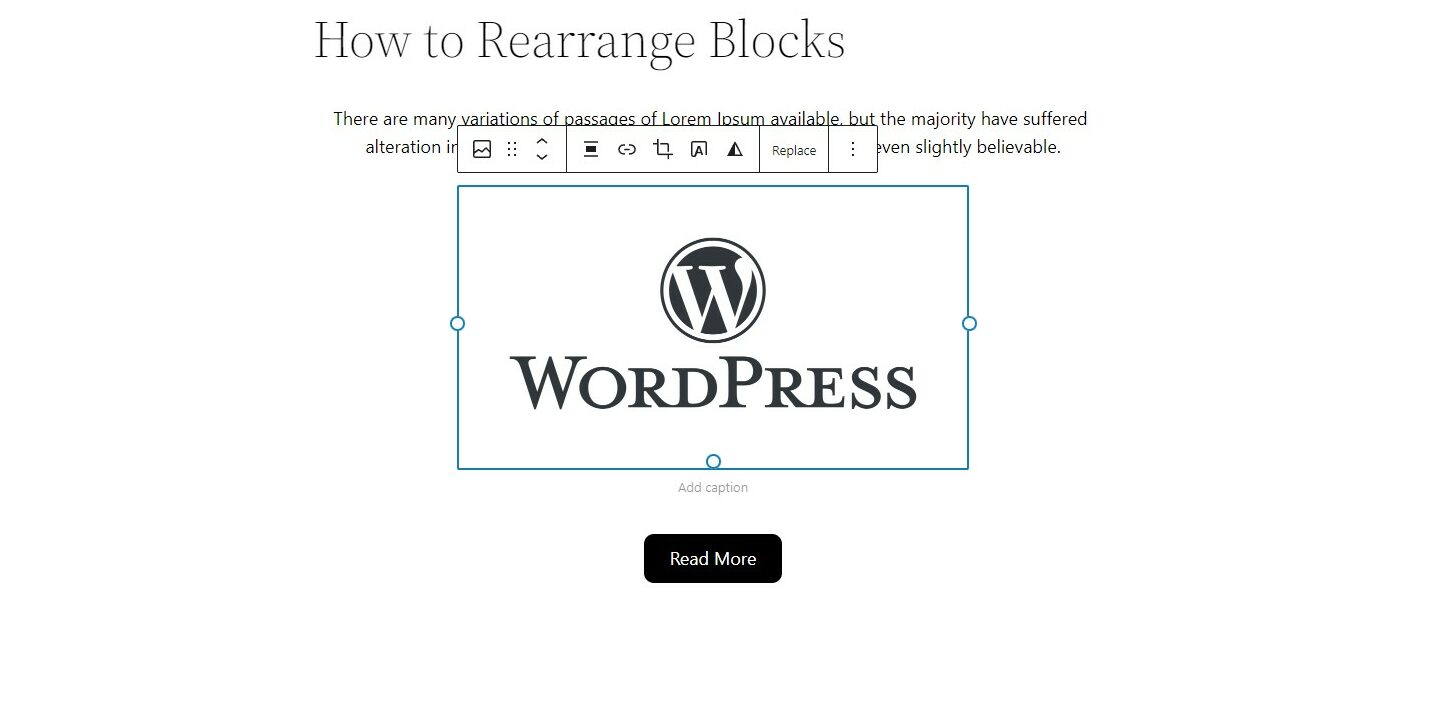Click the Read More button
Viewport: 1444px width, 705px height.
(713, 558)
